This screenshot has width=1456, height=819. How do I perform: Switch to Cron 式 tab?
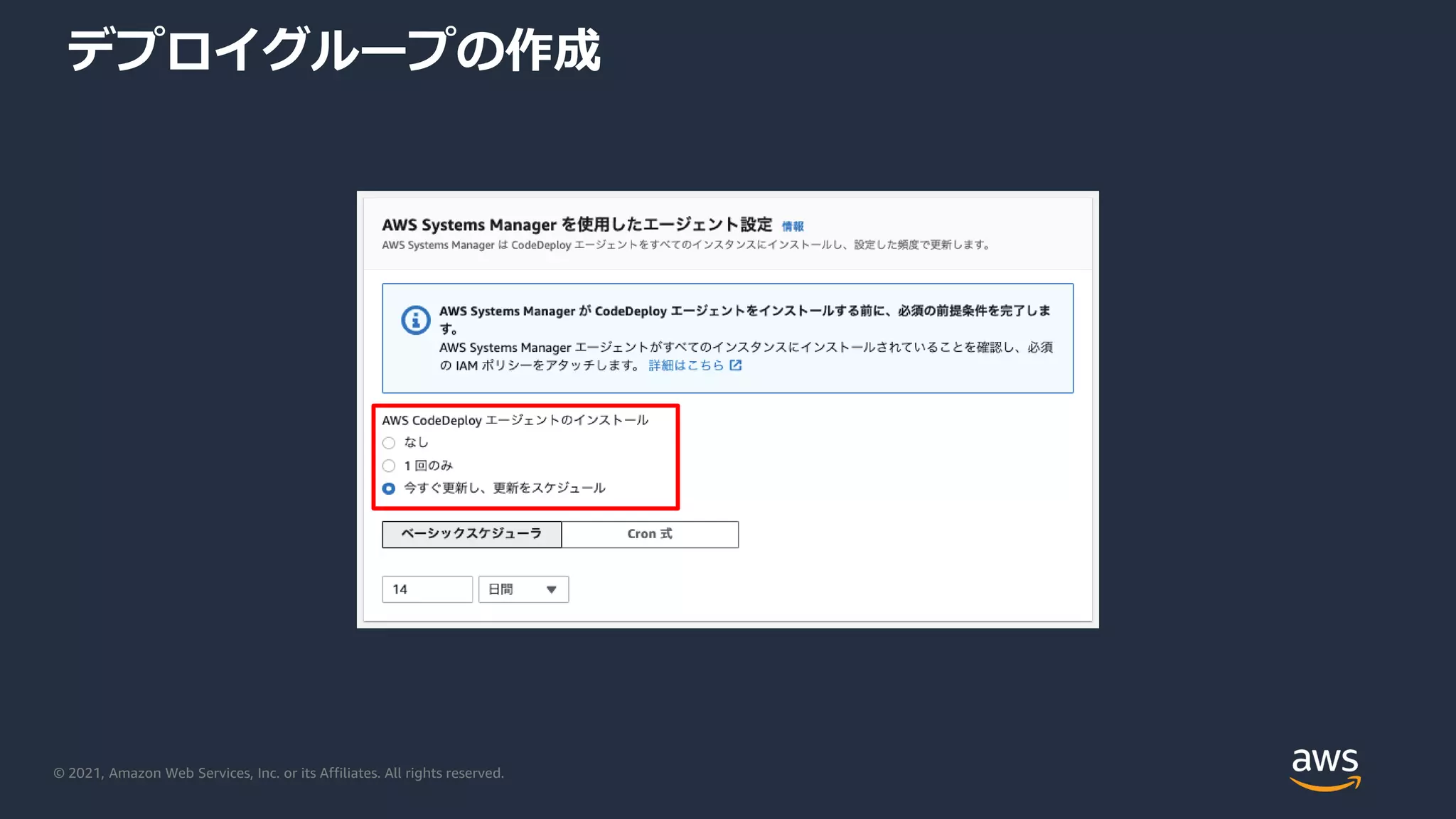pos(650,534)
